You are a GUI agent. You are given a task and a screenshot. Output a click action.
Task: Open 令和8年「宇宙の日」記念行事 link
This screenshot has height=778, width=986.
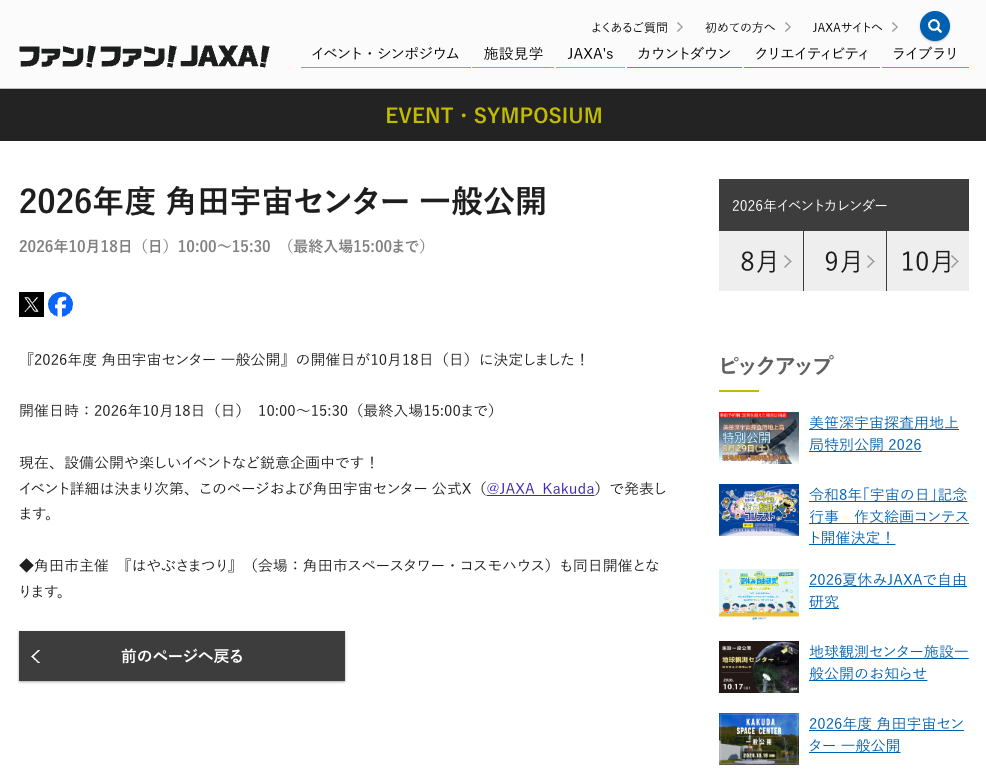888,516
